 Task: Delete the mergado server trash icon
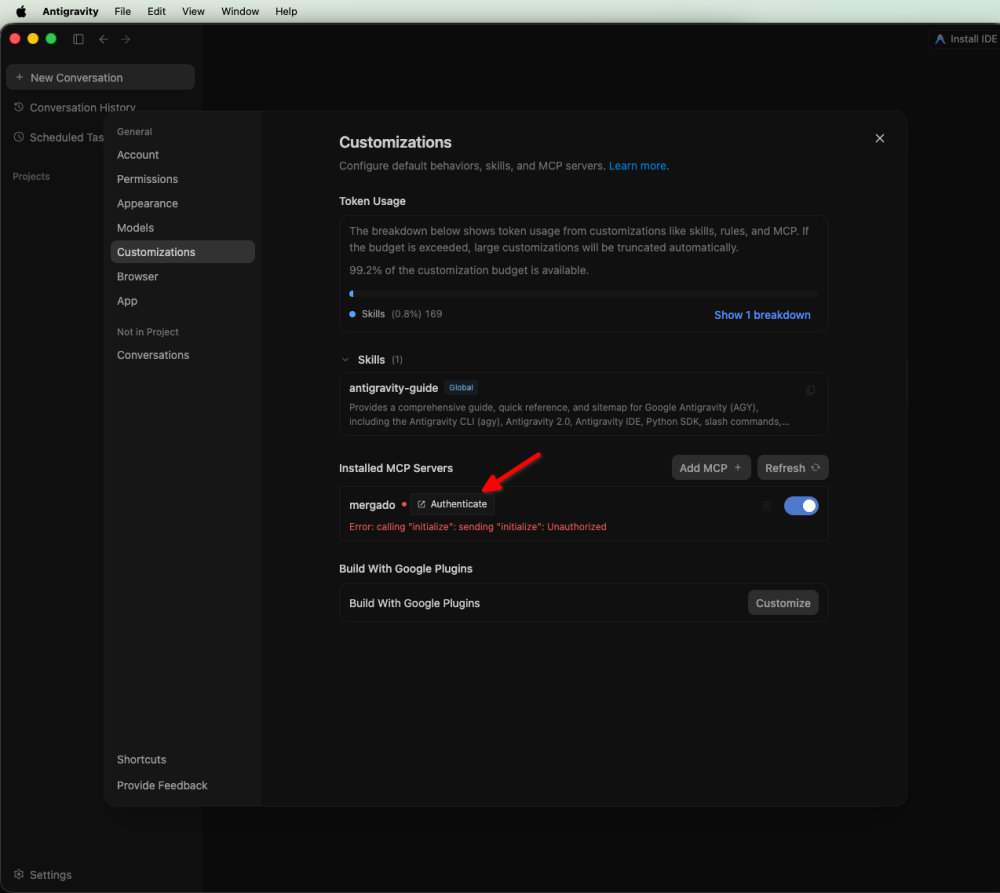767,506
